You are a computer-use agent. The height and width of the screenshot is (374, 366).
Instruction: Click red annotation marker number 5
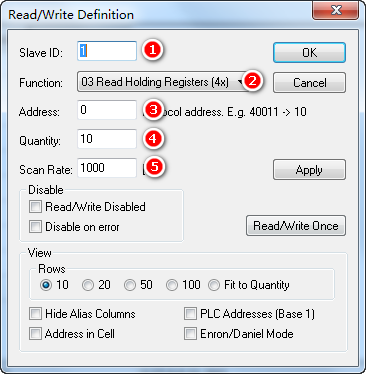154,167
